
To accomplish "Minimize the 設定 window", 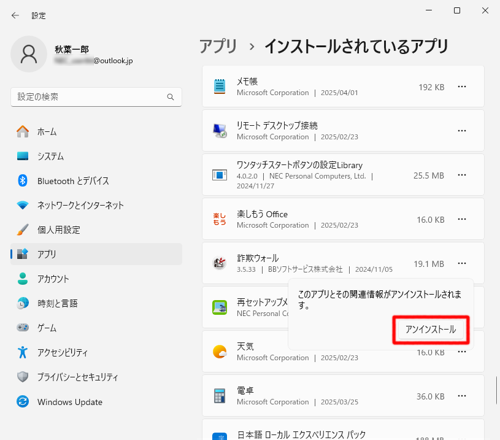I will [429, 11].
